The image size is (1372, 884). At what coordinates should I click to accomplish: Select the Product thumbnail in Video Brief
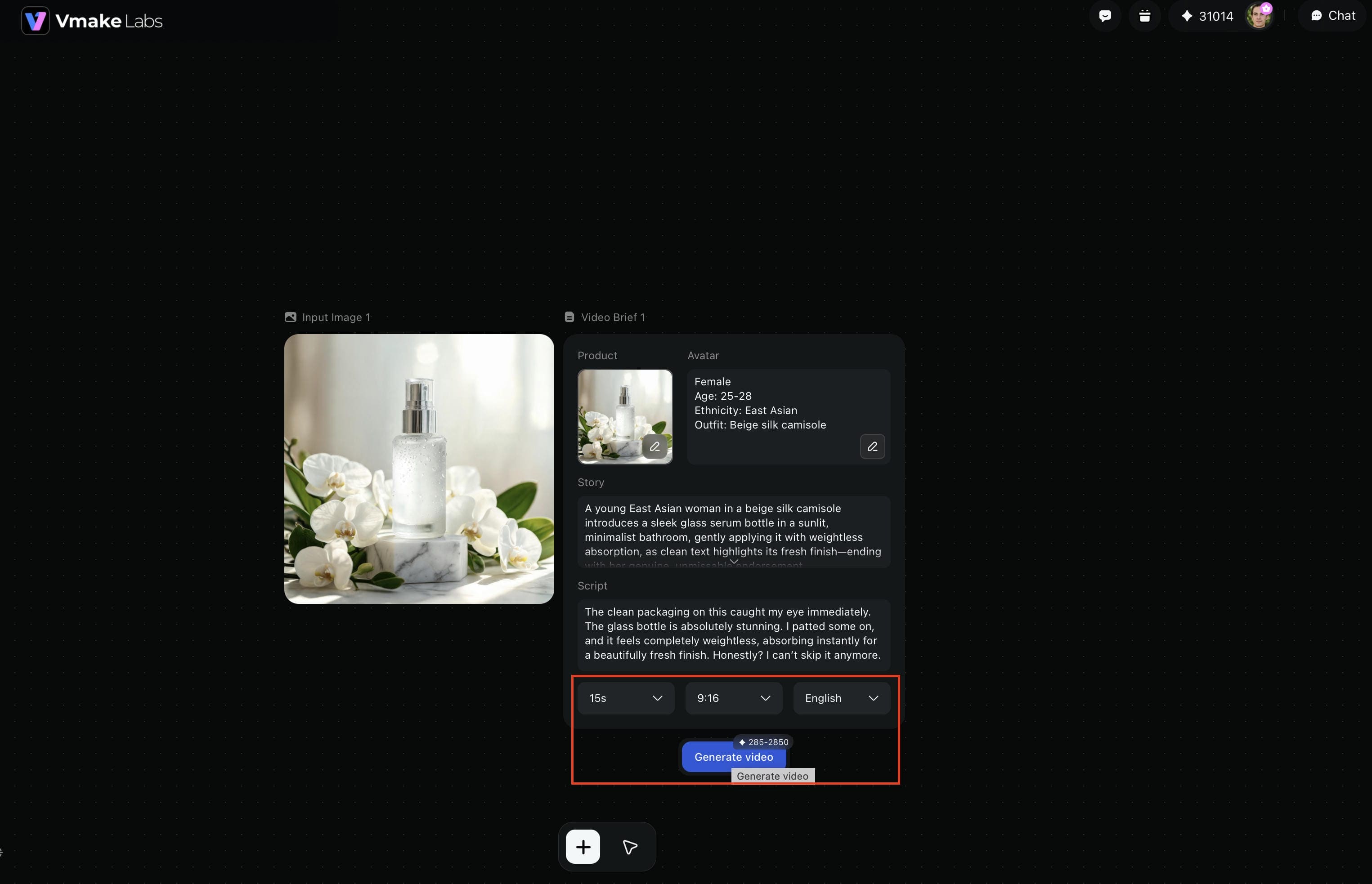click(625, 417)
